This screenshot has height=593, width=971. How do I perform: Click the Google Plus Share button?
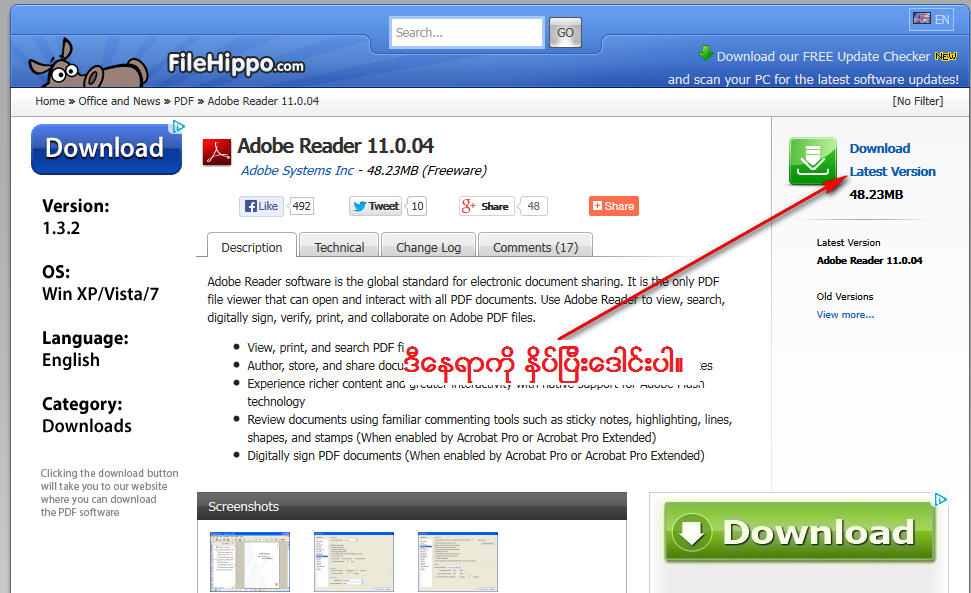486,206
